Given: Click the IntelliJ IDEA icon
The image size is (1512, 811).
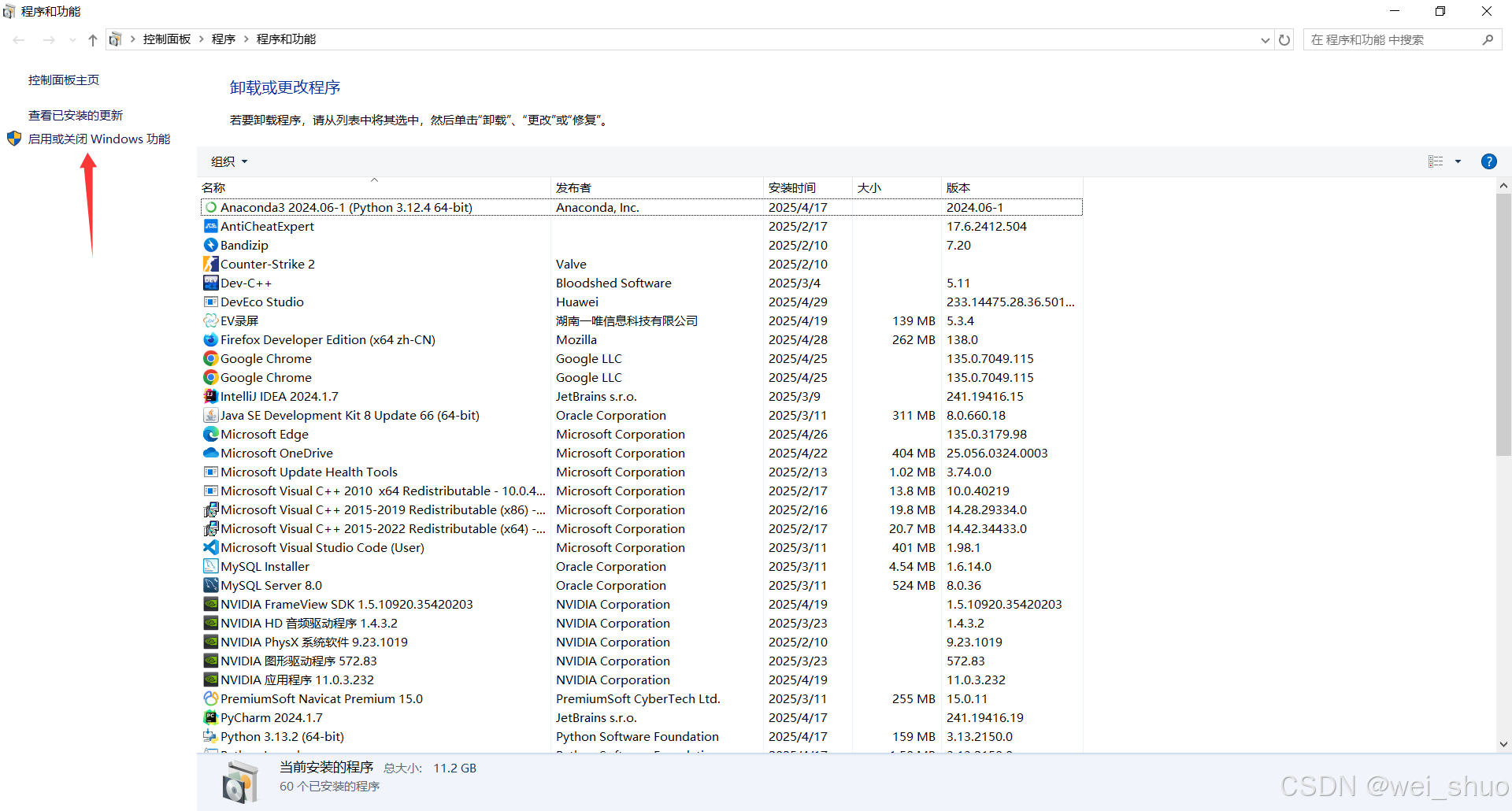Looking at the screenshot, I should click(x=211, y=397).
